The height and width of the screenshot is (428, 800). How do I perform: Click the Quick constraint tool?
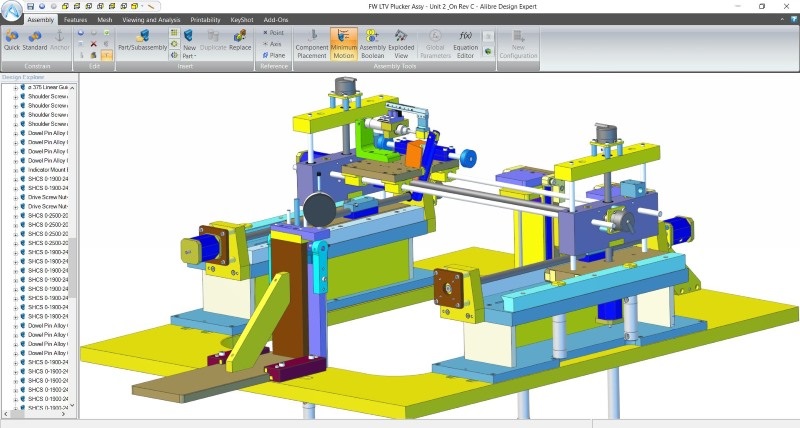(12, 41)
